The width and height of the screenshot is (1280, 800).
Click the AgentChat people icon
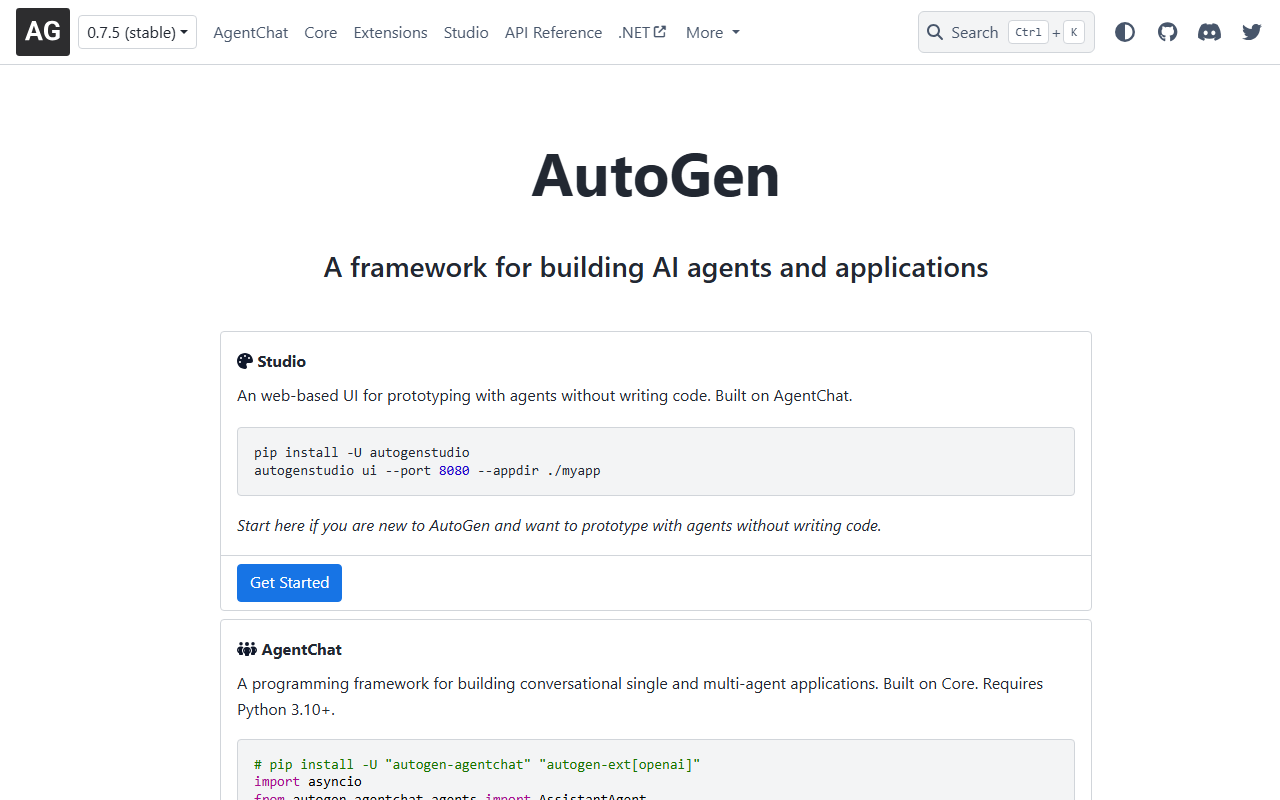247,649
